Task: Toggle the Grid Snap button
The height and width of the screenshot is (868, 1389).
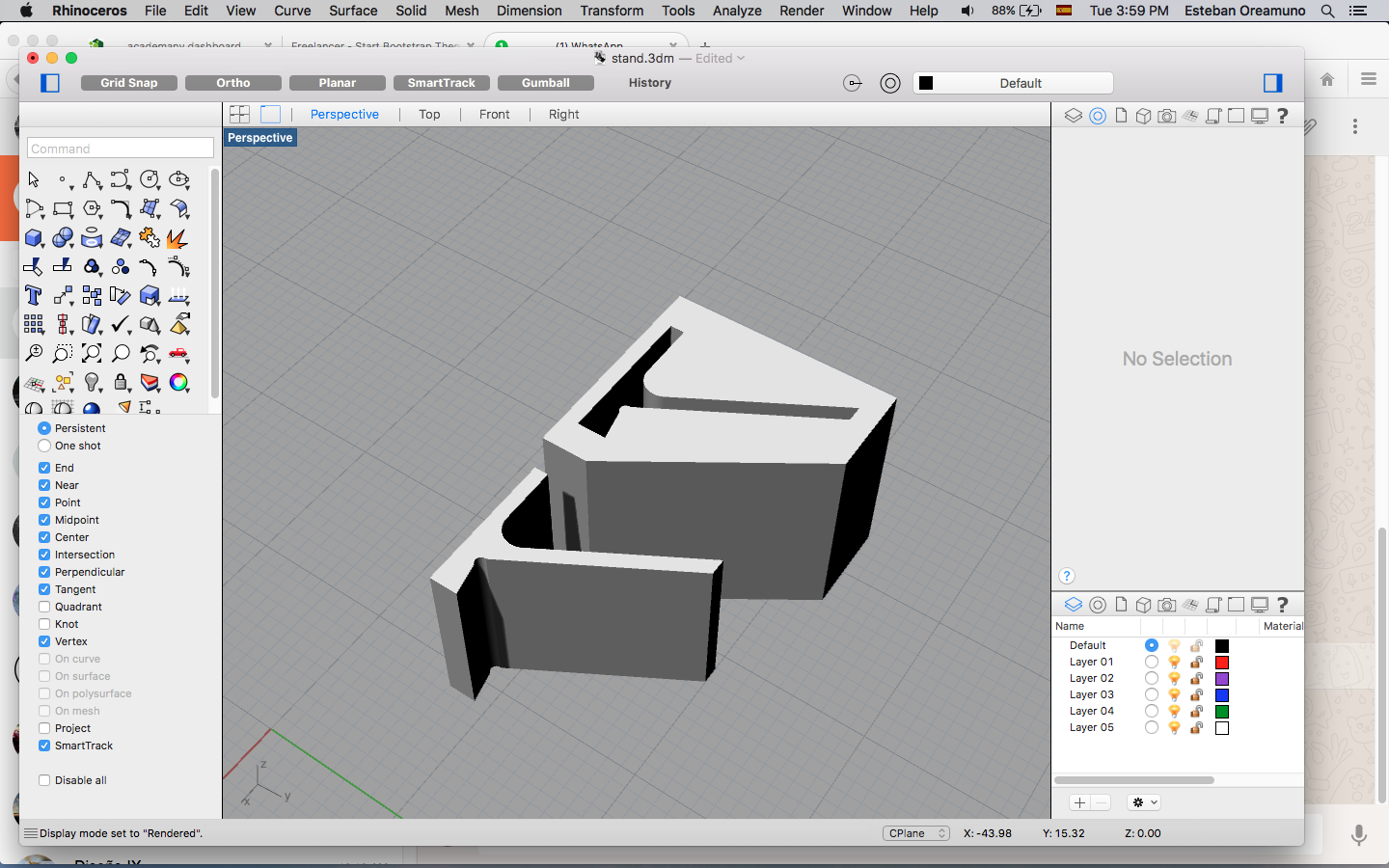Action: 129,83
